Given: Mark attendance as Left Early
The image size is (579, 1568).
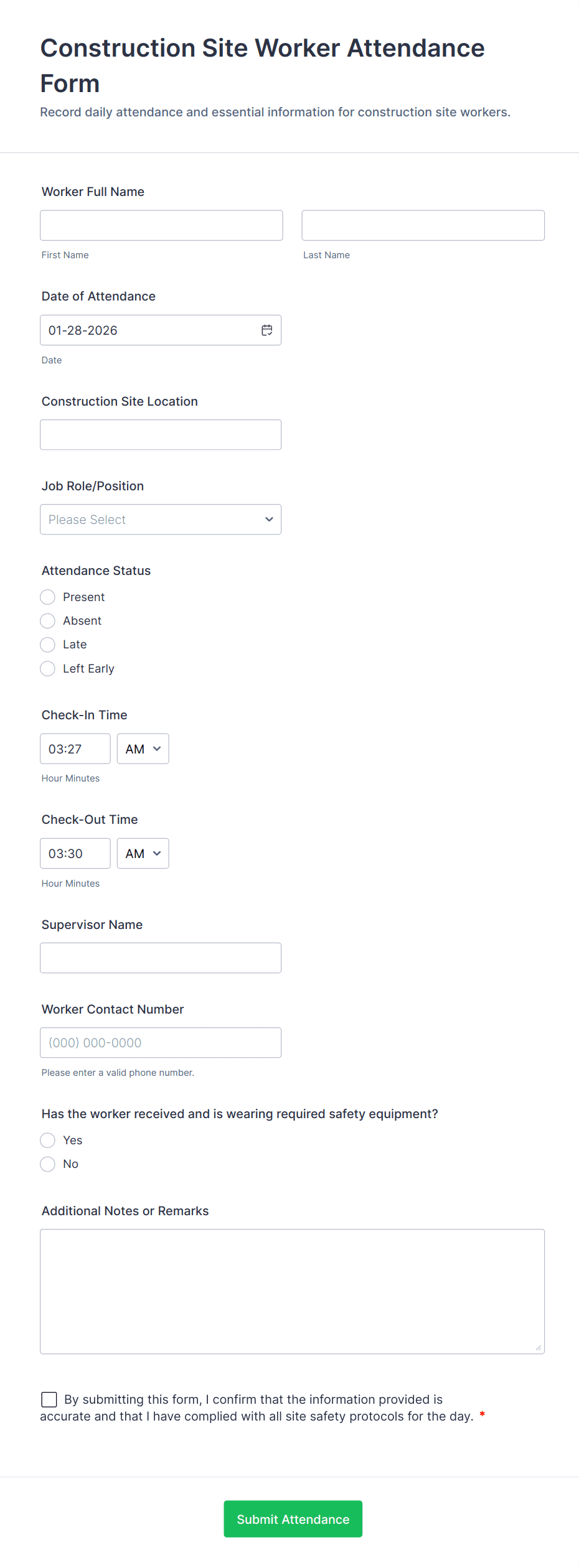Looking at the screenshot, I should pos(48,669).
